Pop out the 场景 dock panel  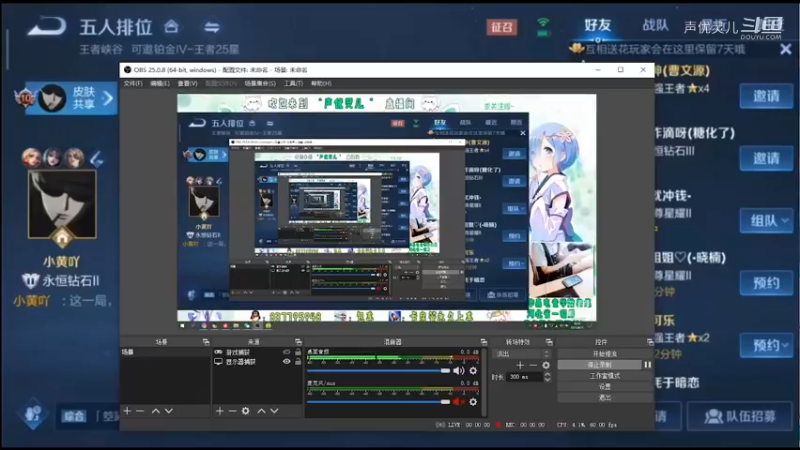[206, 342]
